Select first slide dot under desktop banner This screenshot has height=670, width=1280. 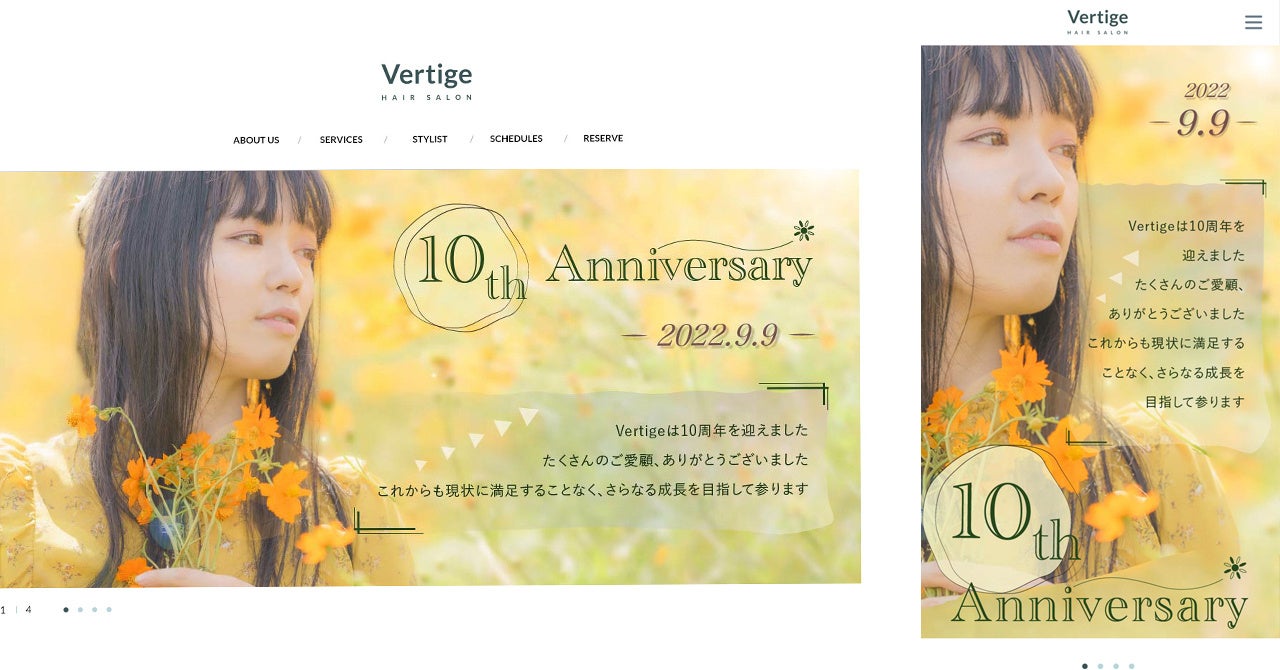pos(66,609)
